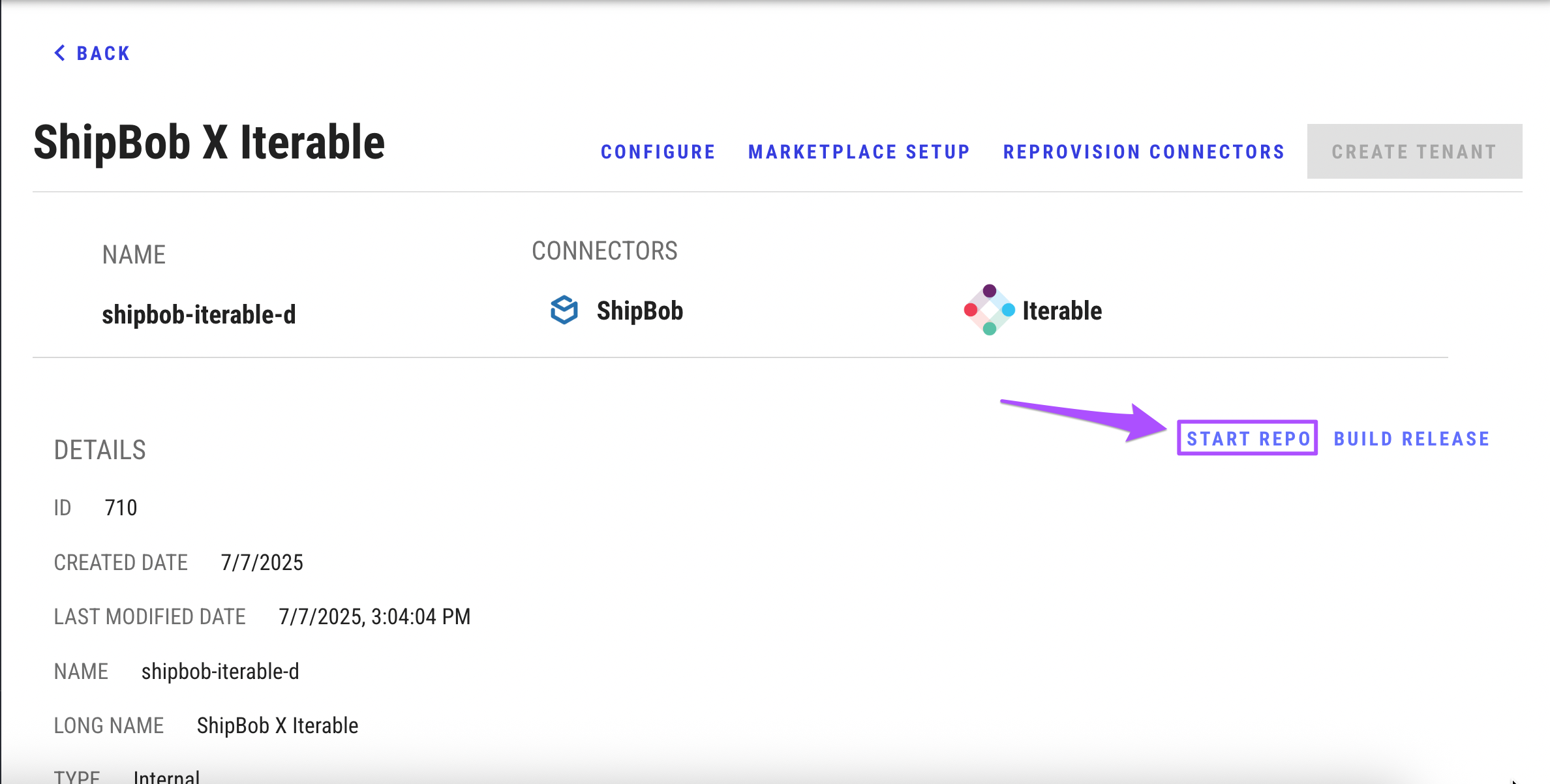Viewport: 1550px width, 784px height.
Task: Click the shipbob-iterable-d name under NAME header
Action: click(x=198, y=314)
